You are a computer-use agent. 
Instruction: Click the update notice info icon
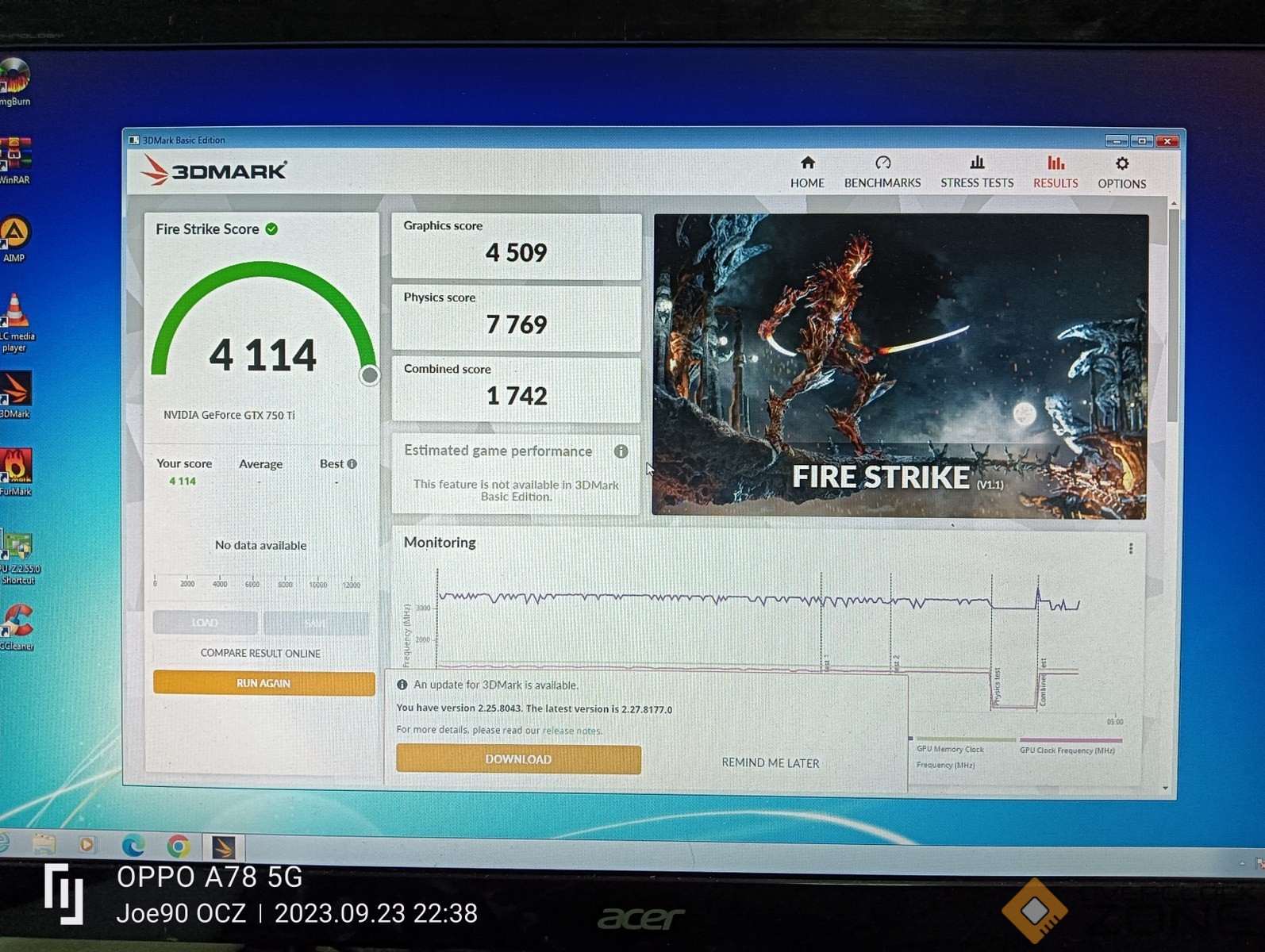pyautogui.click(x=402, y=685)
